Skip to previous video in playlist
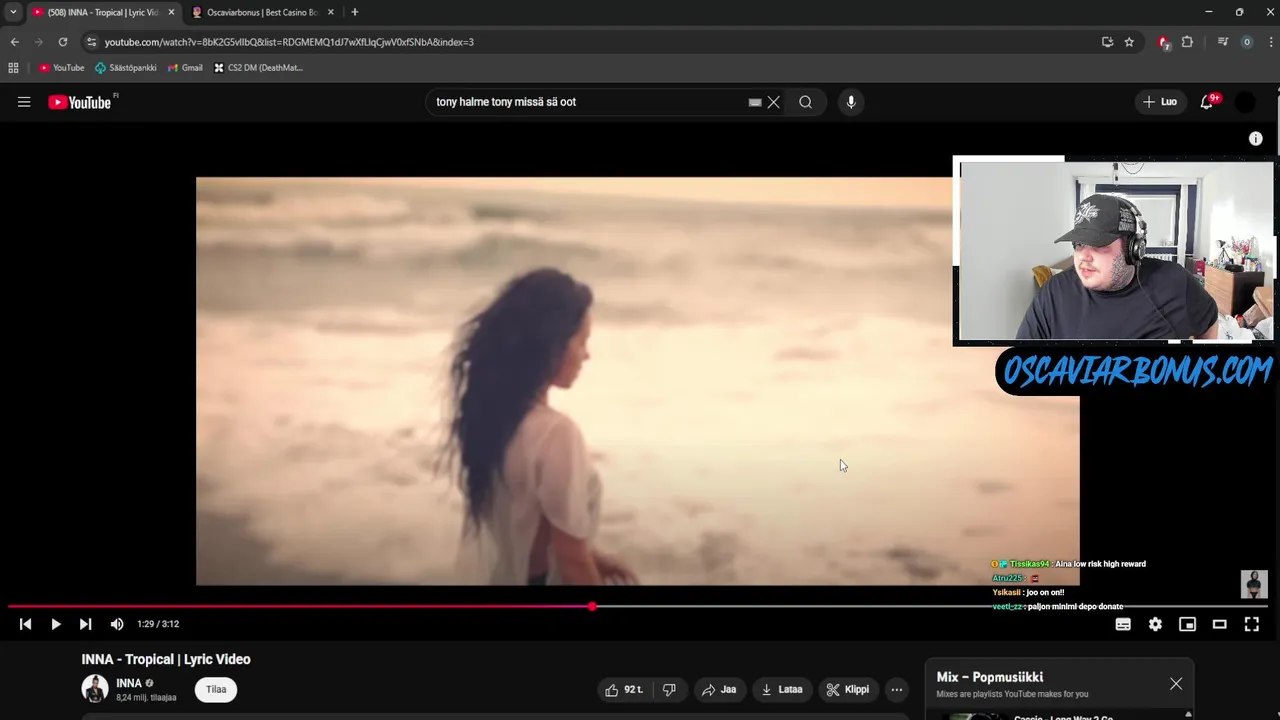 click(x=25, y=624)
